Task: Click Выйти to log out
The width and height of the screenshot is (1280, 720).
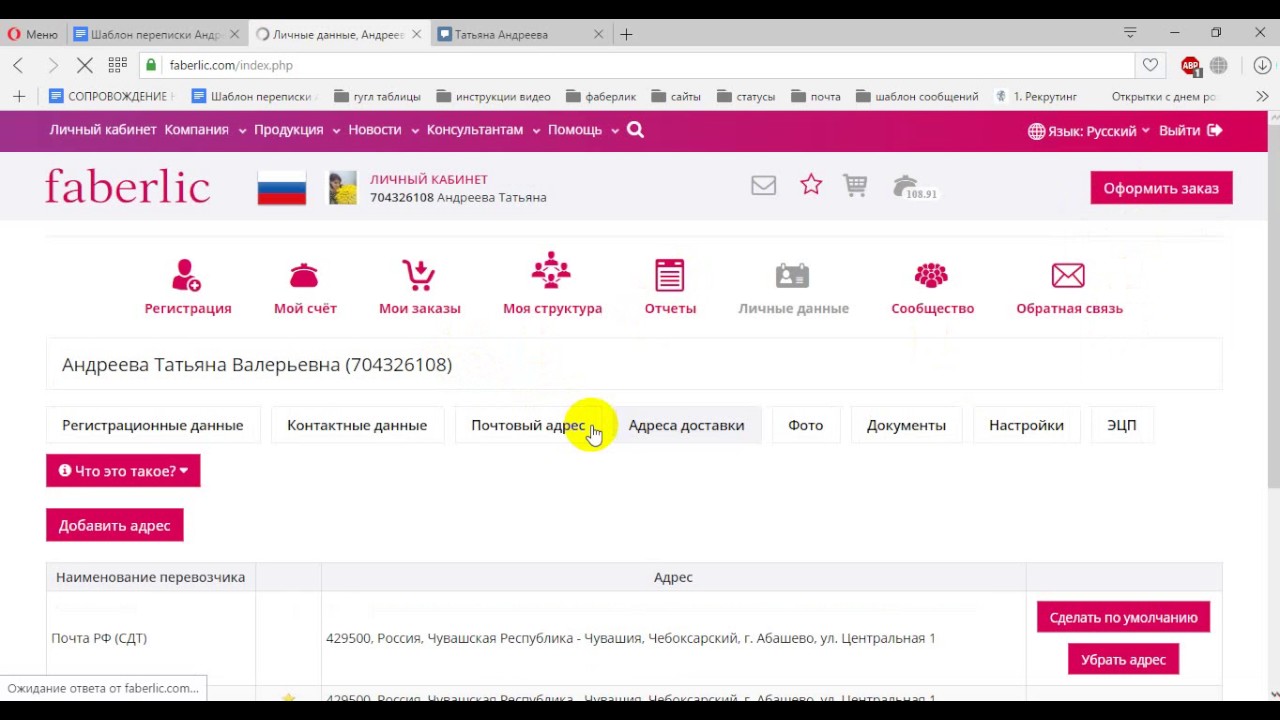Action: point(1190,131)
